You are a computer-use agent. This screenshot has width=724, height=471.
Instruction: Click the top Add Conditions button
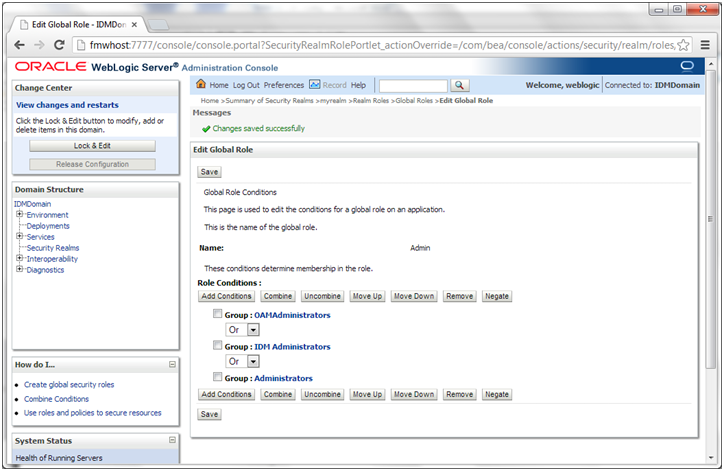(x=226, y=296)
